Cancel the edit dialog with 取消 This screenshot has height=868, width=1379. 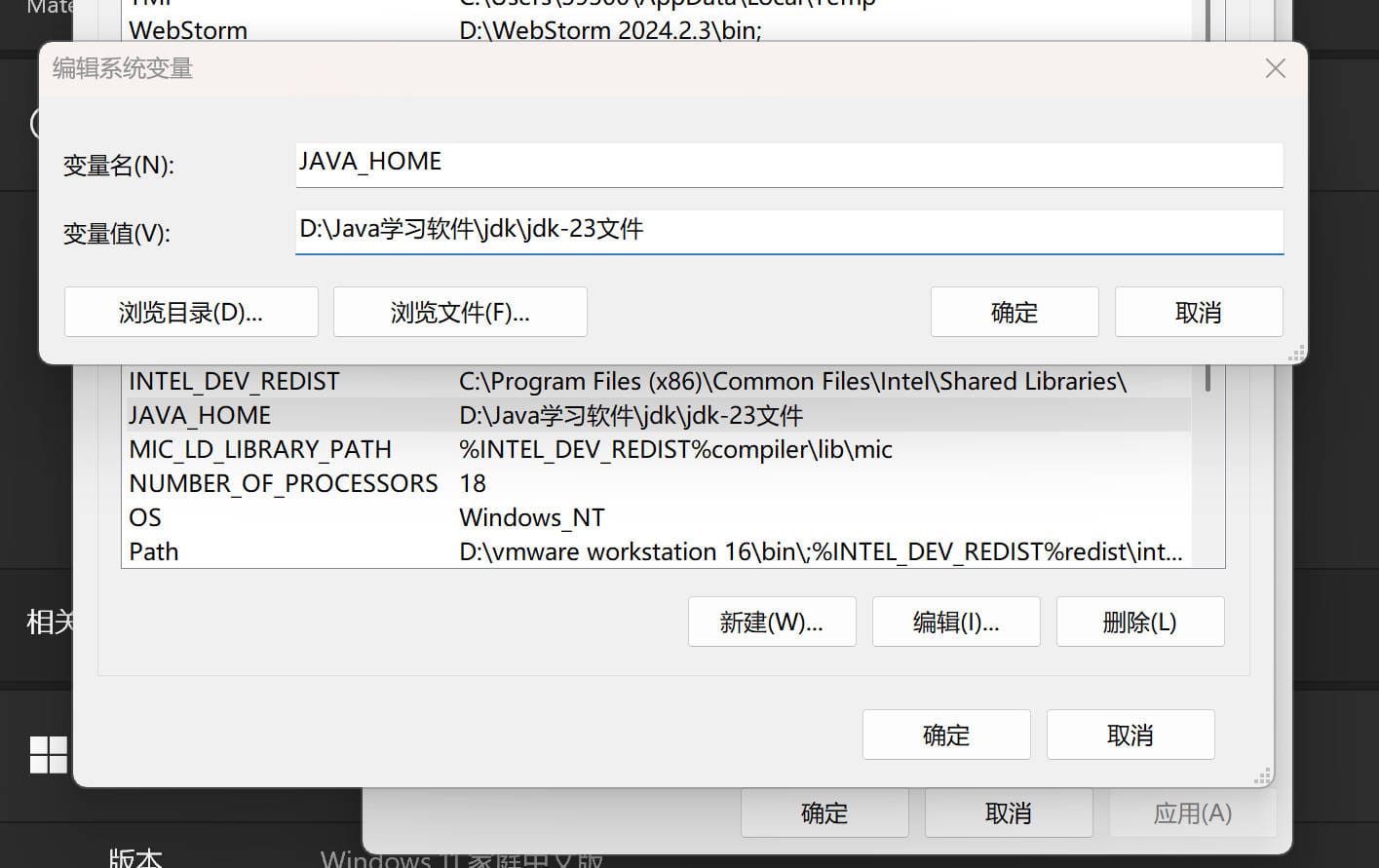[1198, 312]
